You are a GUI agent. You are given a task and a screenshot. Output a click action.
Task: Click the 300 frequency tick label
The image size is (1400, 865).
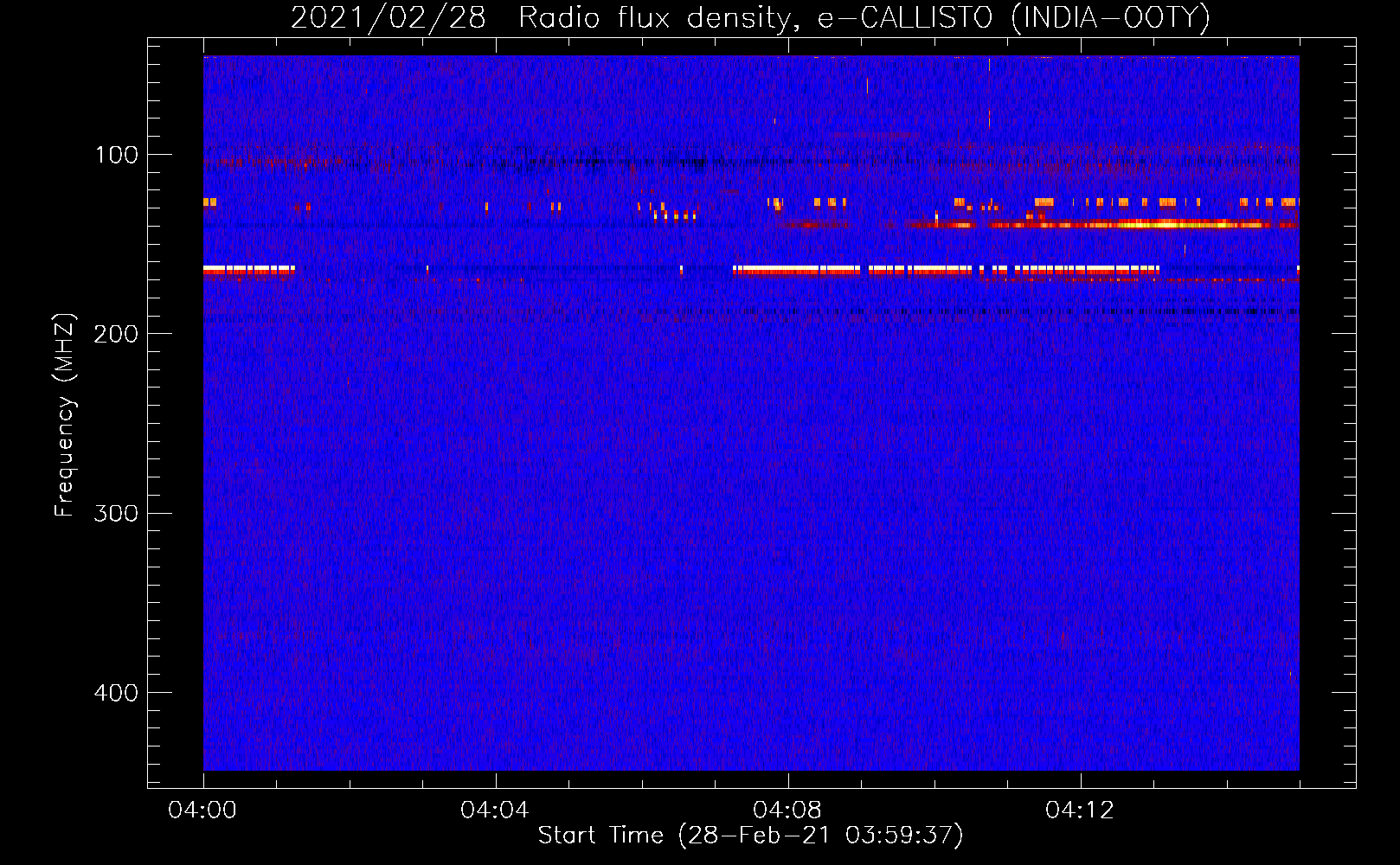point(116,513)
